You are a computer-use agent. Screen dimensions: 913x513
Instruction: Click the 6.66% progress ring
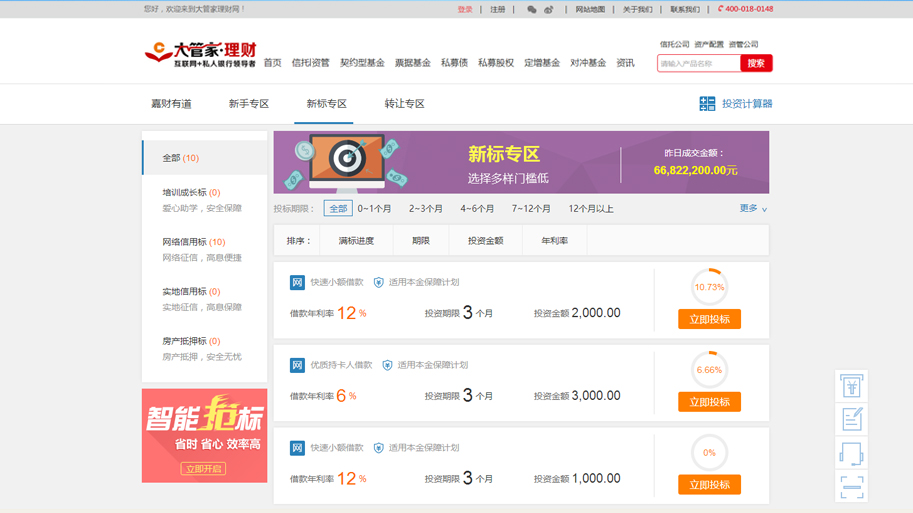pos(709,370)
